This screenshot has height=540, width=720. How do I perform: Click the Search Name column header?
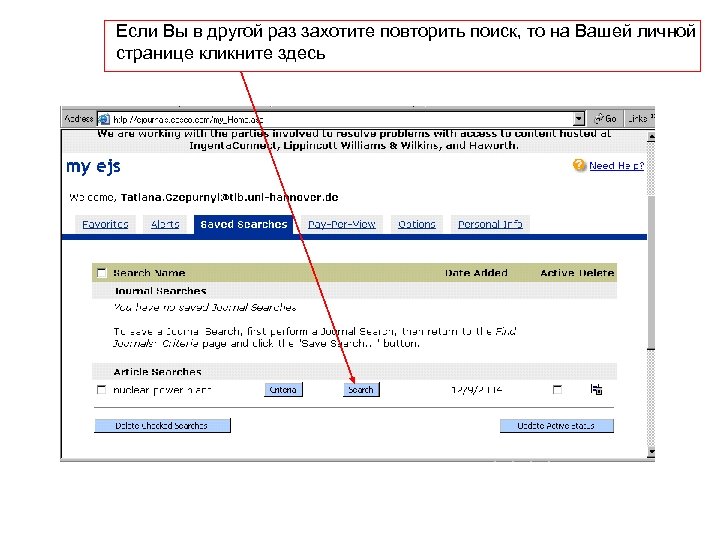pyautogui.click(x=149, y=273)
